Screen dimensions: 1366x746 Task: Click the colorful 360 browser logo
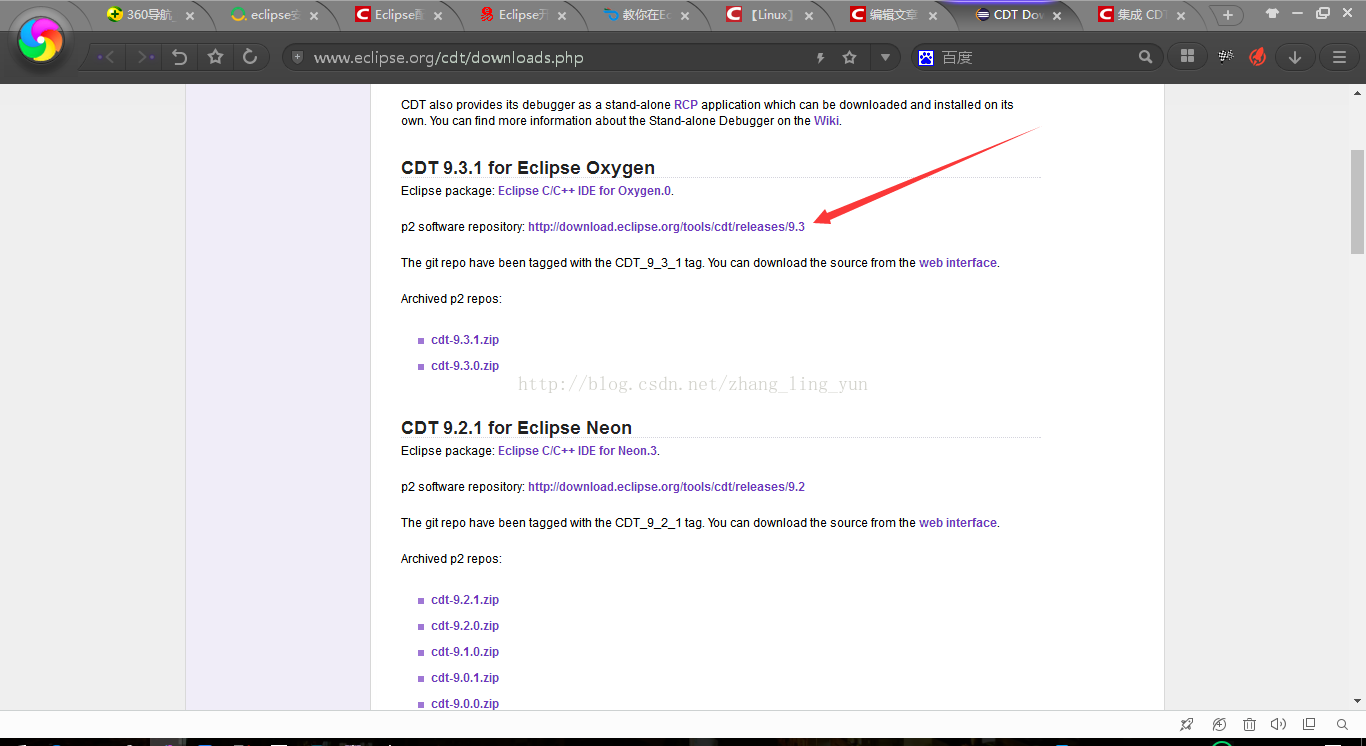(x=41, y=39)
